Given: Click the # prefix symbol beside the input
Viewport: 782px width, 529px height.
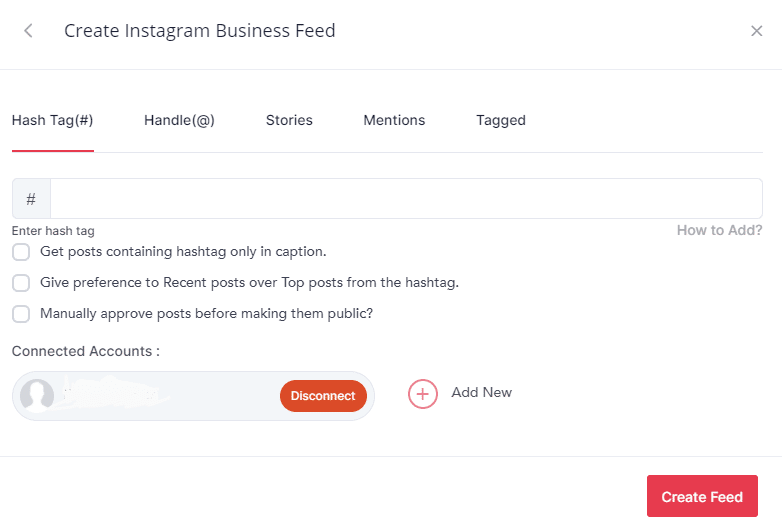Looking at the screenshot, I should (x=31, y=199).
